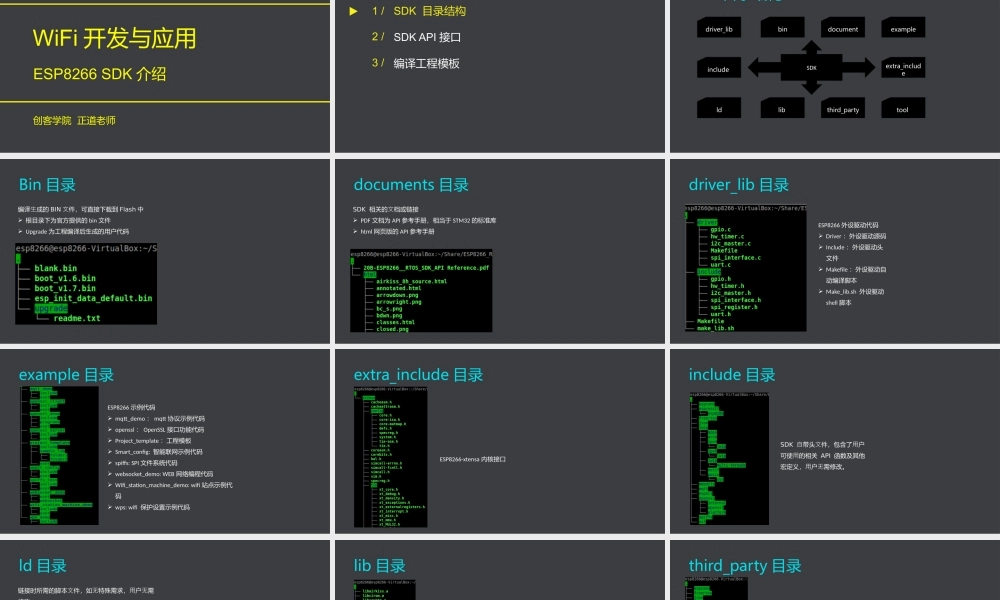Click the tool box in the SDK diagram
1000x600 pixels.
[x=903, y=109]
